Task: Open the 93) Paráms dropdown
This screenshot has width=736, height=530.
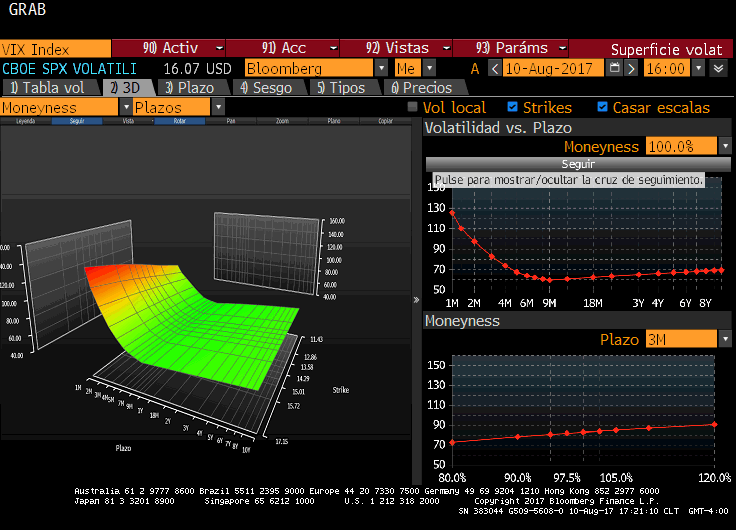Action: tap(511, 48)
